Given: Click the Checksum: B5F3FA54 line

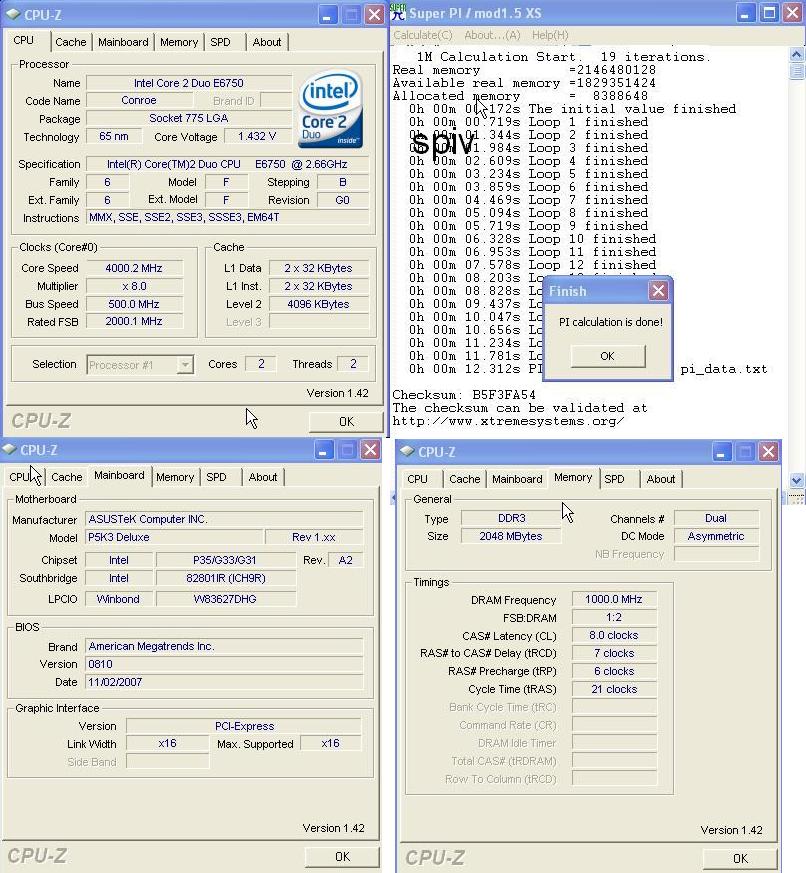Looking at the screenshot, I should (x=464, y=395).
